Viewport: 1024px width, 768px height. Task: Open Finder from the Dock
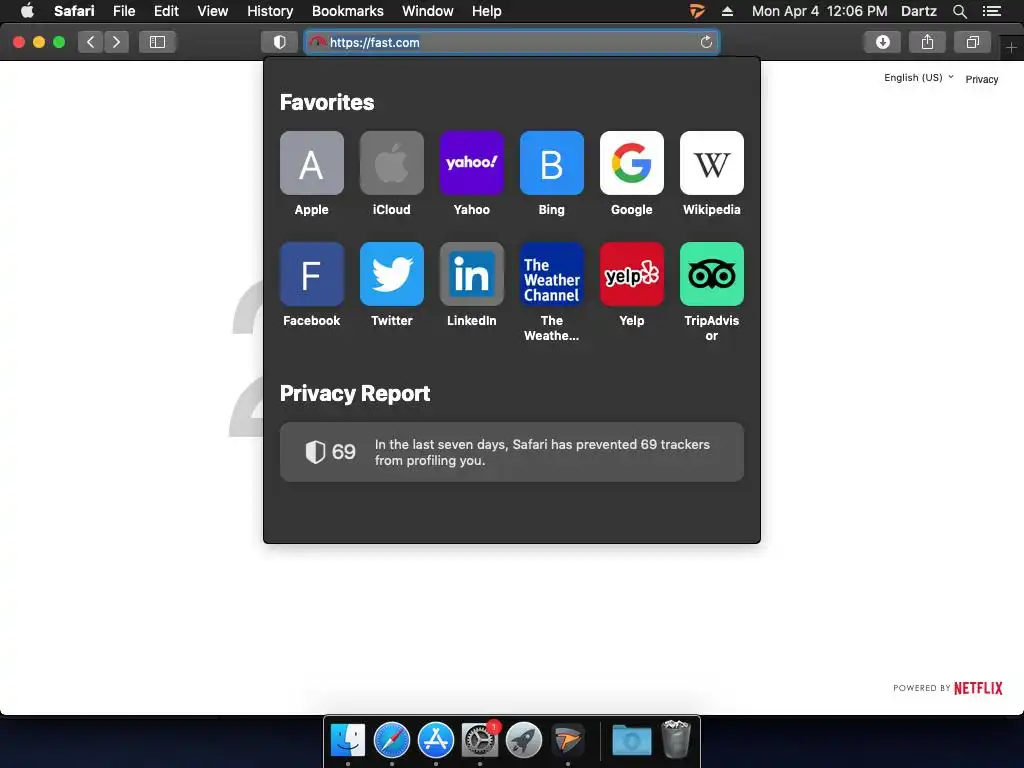347,740
